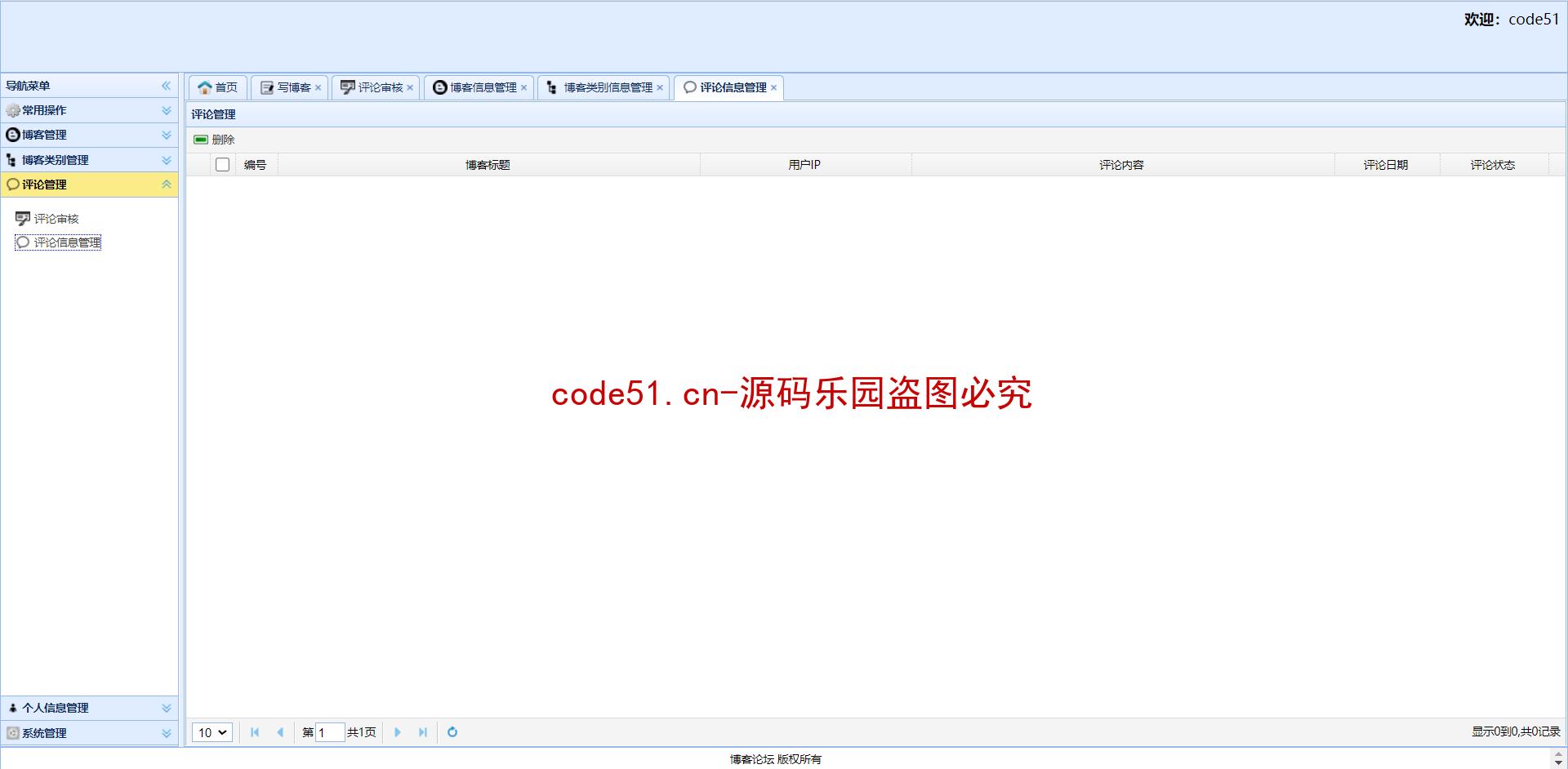Click the 共1页 page count text
This screenshot has width=1568, height=769.
(362, 732)
